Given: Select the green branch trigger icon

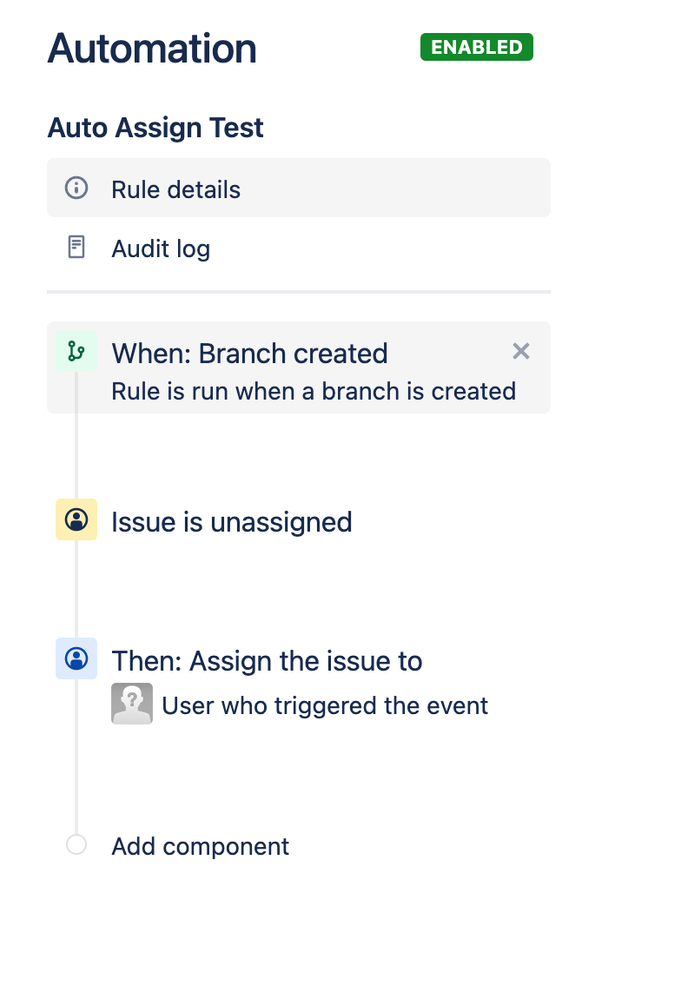Looking at the screenshot, I should click(76, 351).
